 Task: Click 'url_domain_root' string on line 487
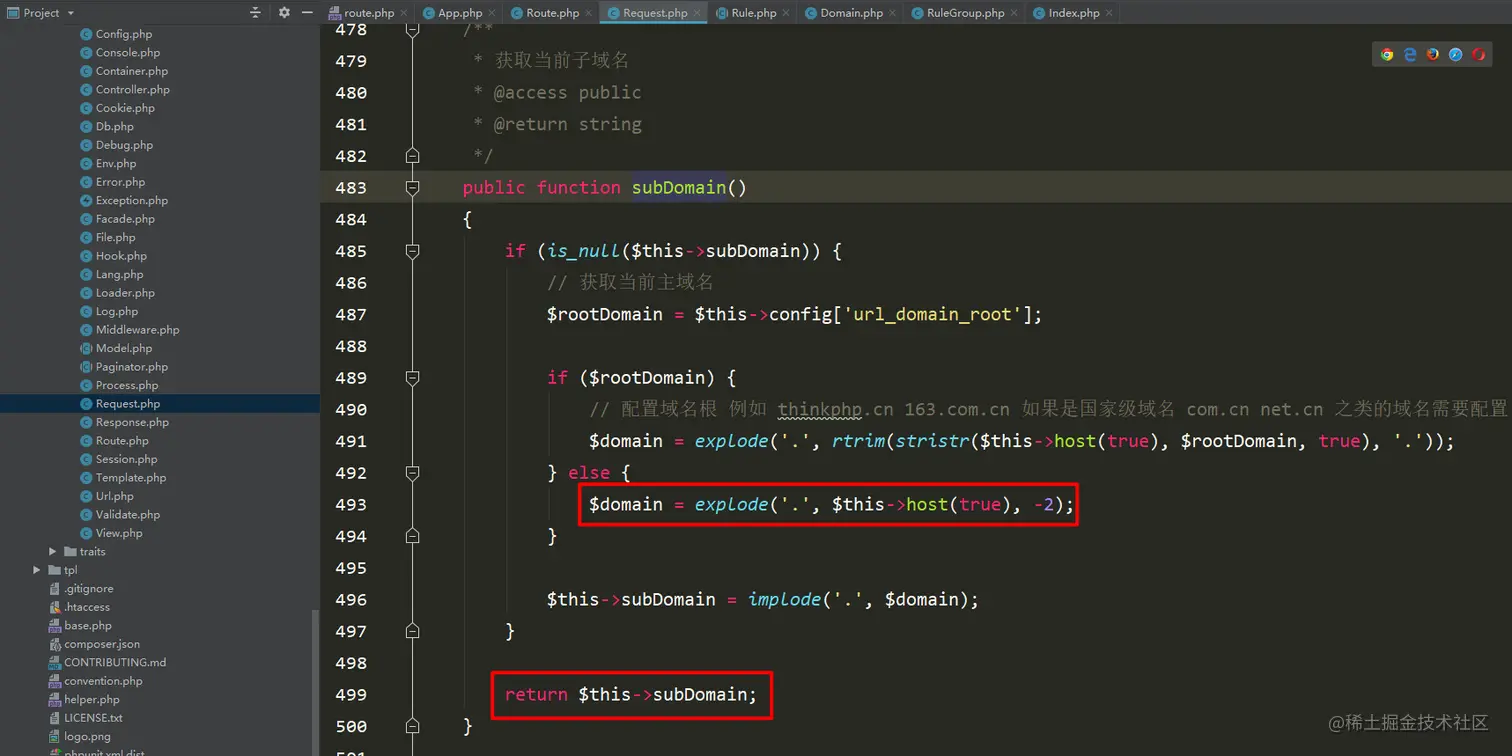[933, 314]
